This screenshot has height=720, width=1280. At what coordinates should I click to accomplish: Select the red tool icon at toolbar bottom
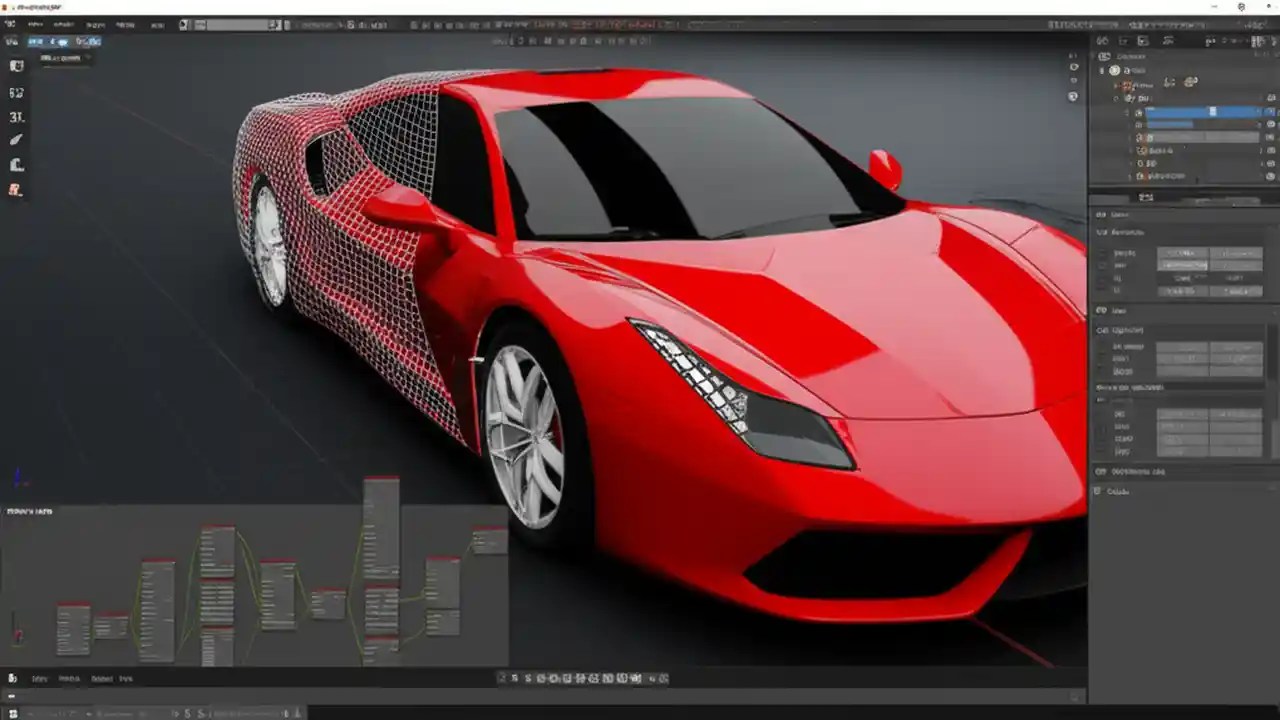coord(16,191)
